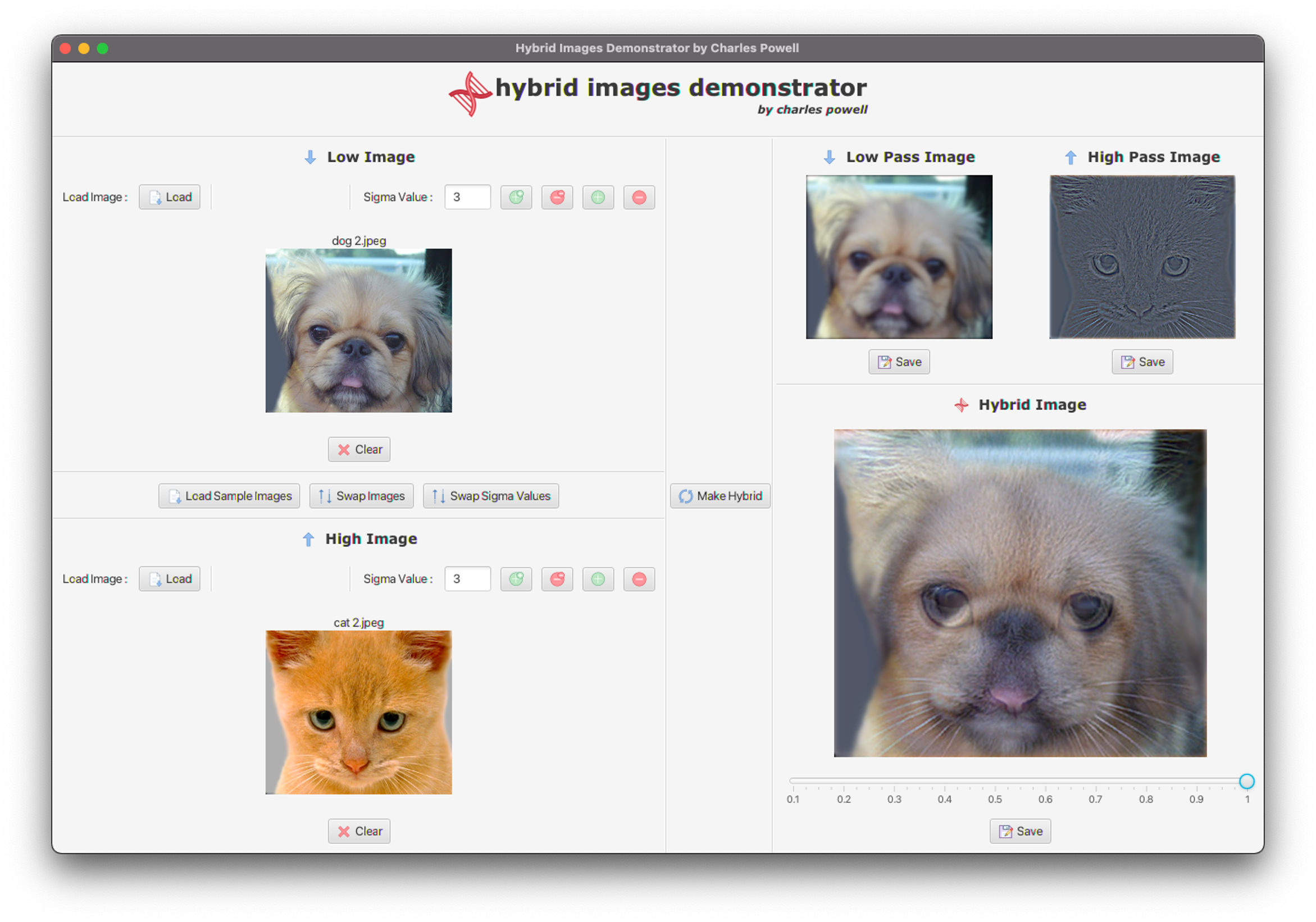Save the Low Pass Image
The height and width of the screenshot is (922, 1316).
tap(899, 362)
